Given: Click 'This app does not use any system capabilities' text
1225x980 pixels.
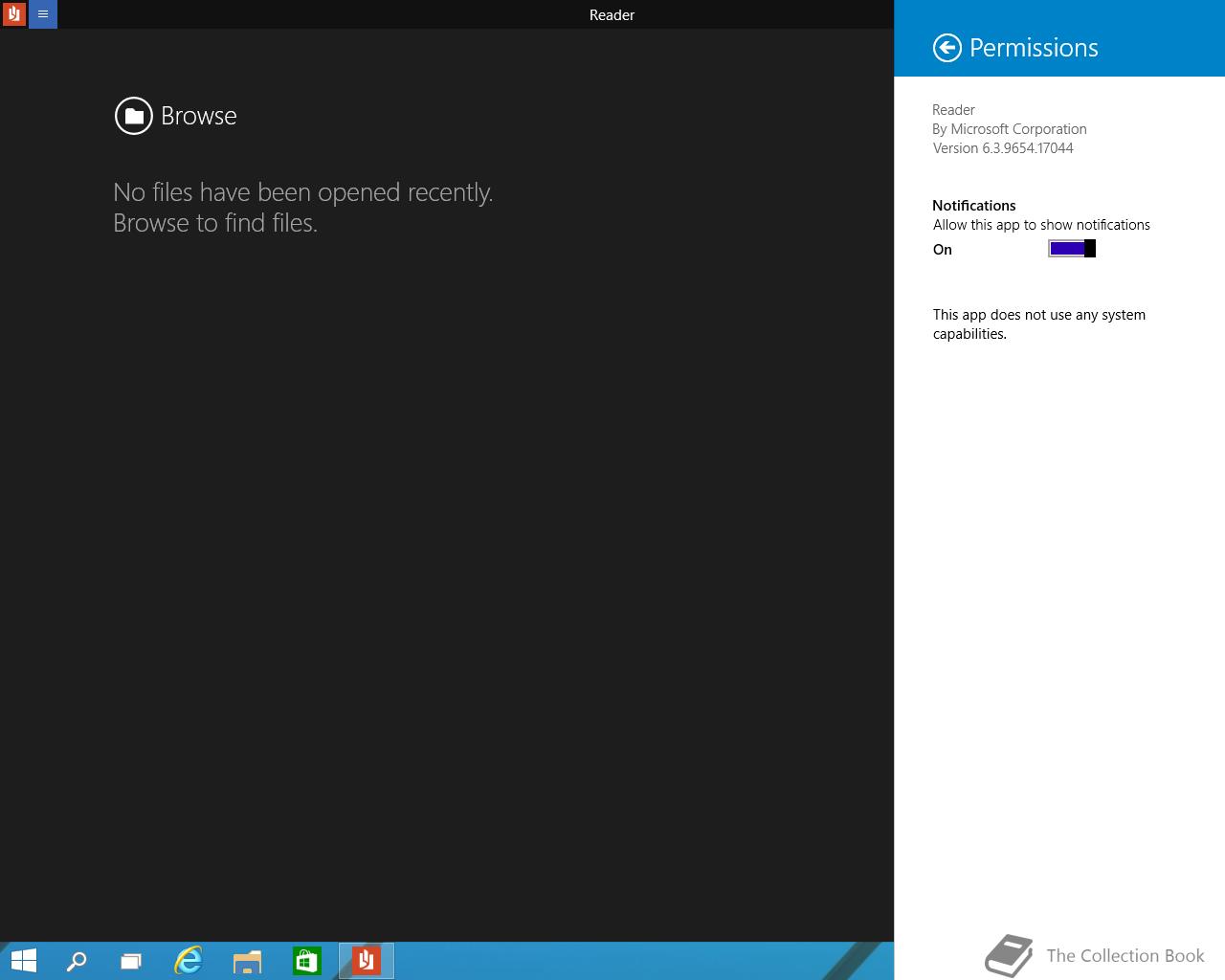Looking at the screenshot, I should click(1039, 324).
